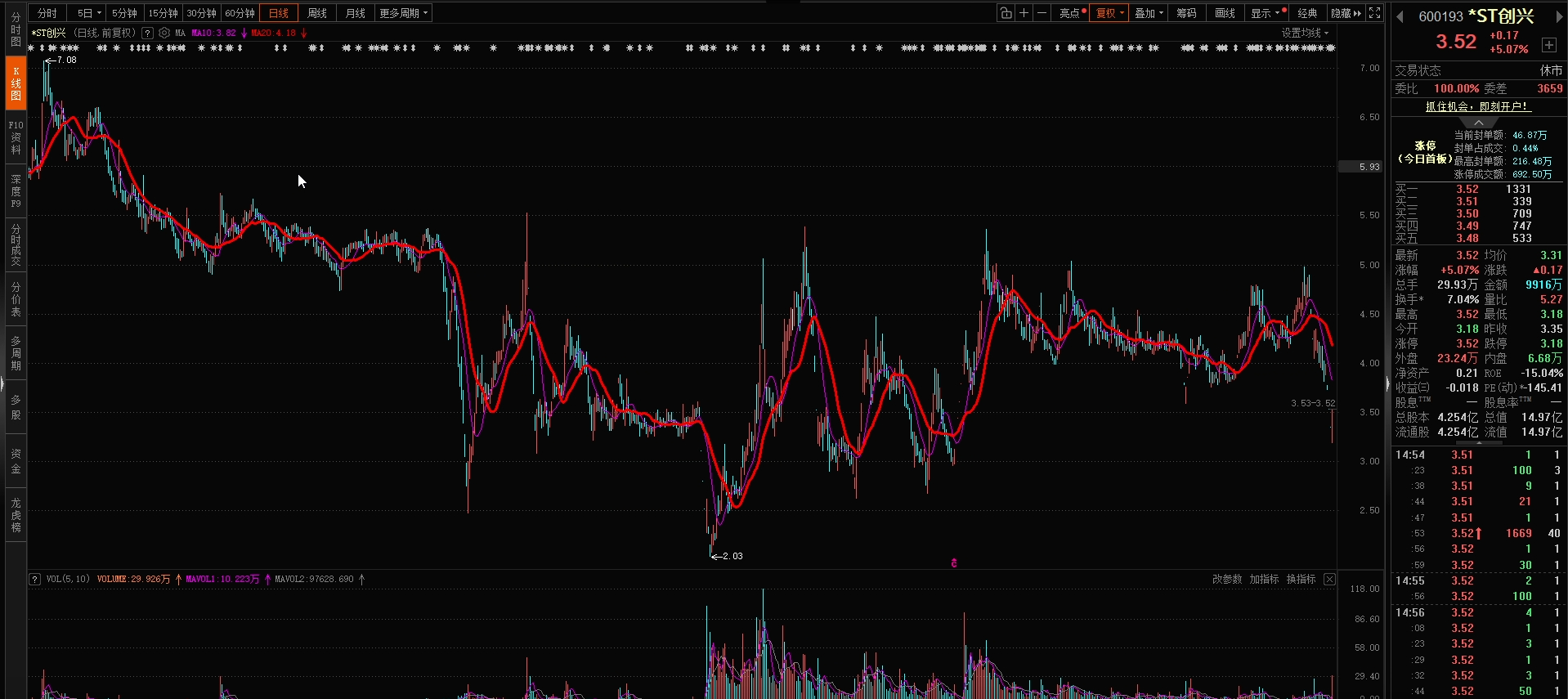Switch to the 月线 monthly tab
This screenshot has width=1568, height=699.
[356, 13]
